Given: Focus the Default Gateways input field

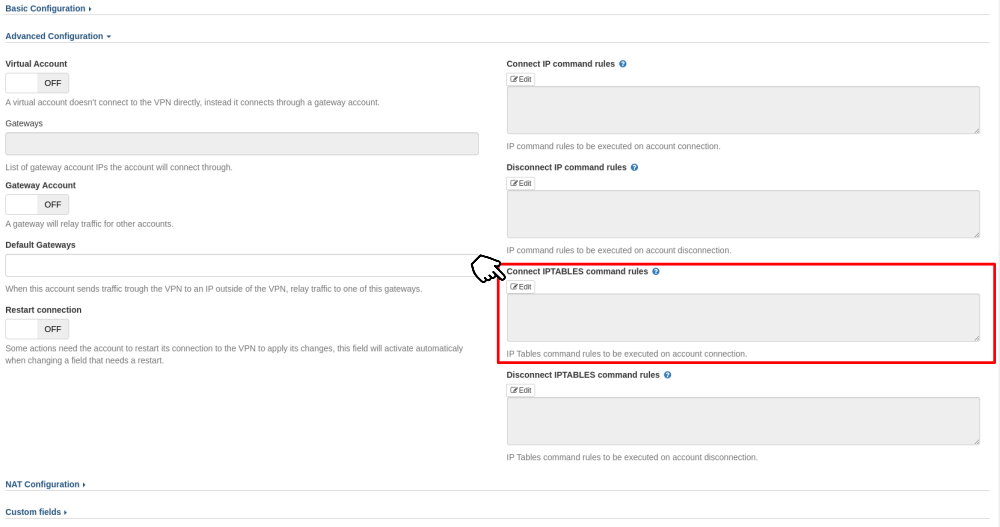Looking at the screenshot, I should [240, 265].
